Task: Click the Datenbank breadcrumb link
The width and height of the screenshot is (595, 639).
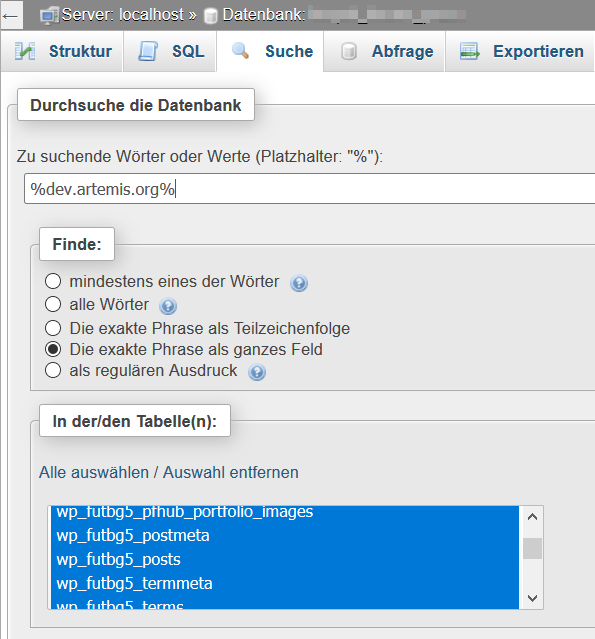Action: [344, 15]
